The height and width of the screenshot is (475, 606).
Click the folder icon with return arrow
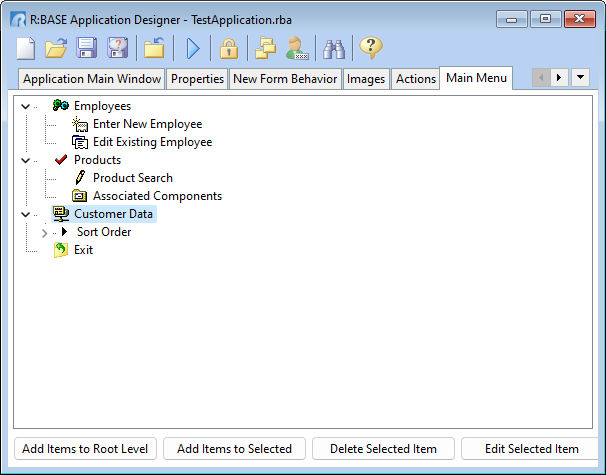pos(154,48)
